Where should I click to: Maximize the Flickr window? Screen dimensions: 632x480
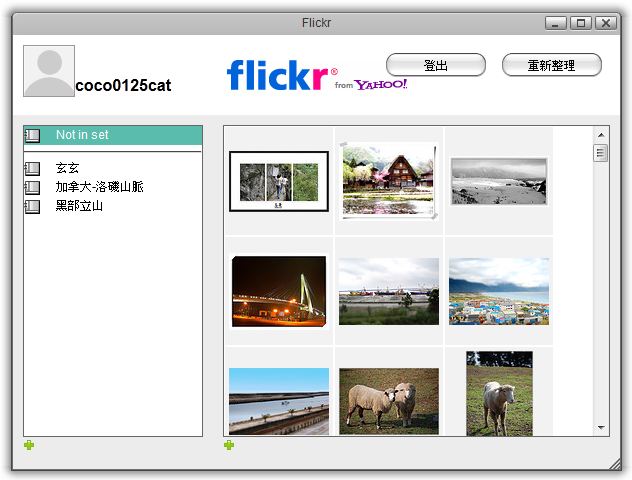581,23
